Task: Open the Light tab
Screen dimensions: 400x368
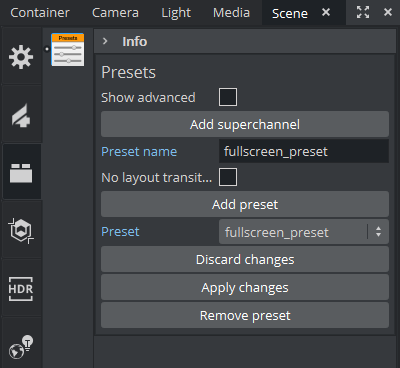Action: (176, 13)
